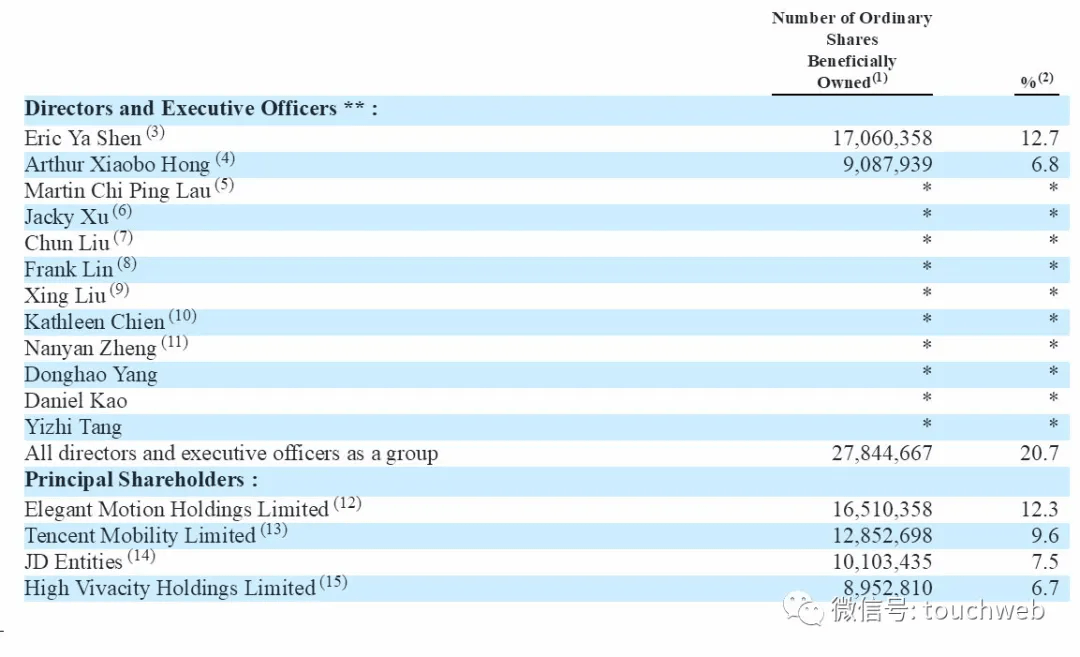
Task: Click the name Eric Ya Shen
Action: pyautogui.click(x=83, y=138)
